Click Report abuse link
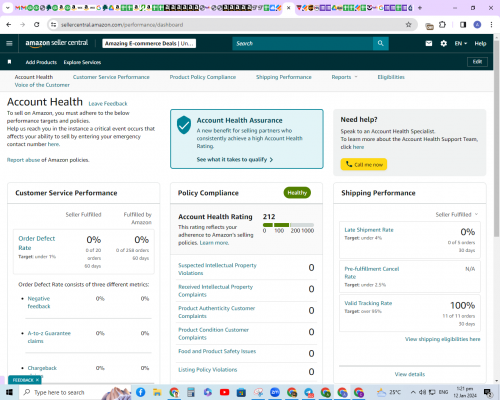Image resolution: width=500 pixels, height=400 pixels. tap(23, 160)
